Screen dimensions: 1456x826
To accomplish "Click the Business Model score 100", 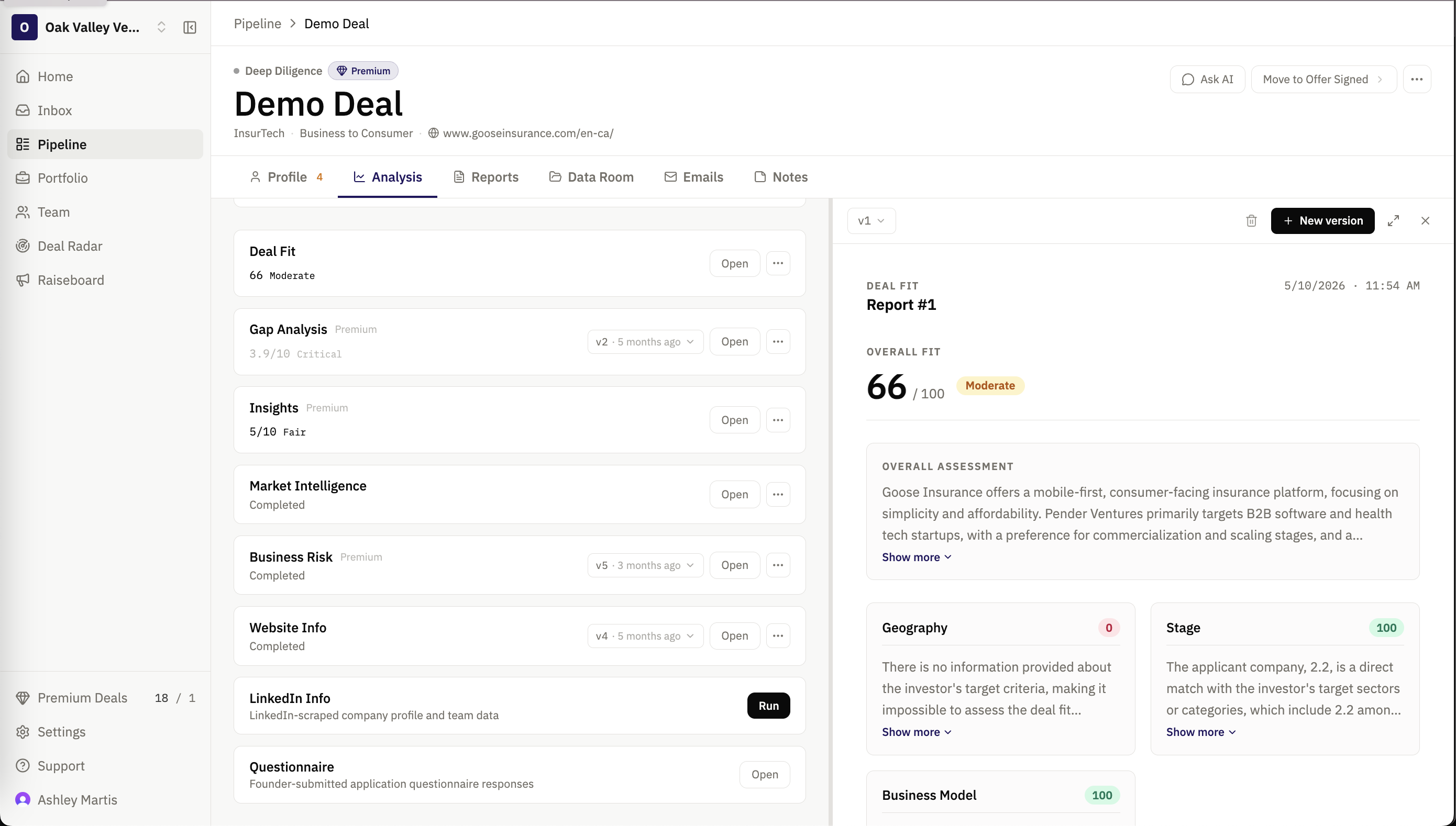I will tap(1102, 796).
